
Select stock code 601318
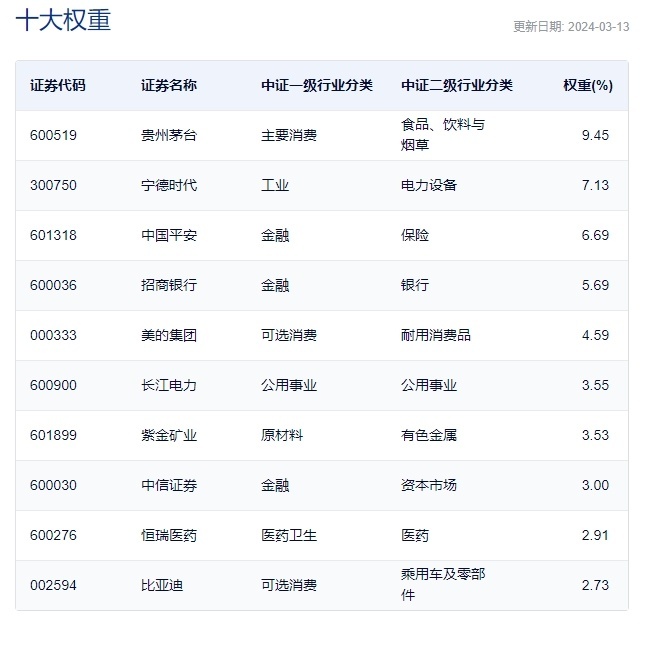(53, 236)
